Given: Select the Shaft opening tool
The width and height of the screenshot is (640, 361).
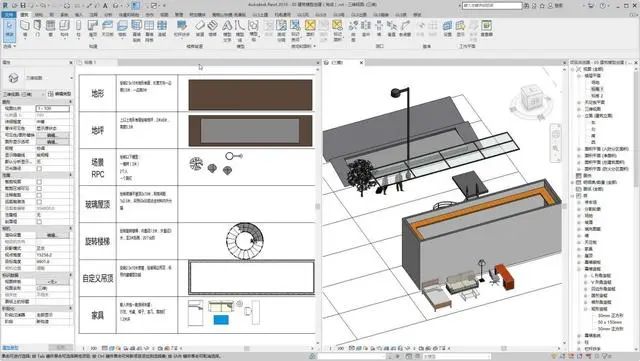Looking at the screenshot, I should pos(366,29).
